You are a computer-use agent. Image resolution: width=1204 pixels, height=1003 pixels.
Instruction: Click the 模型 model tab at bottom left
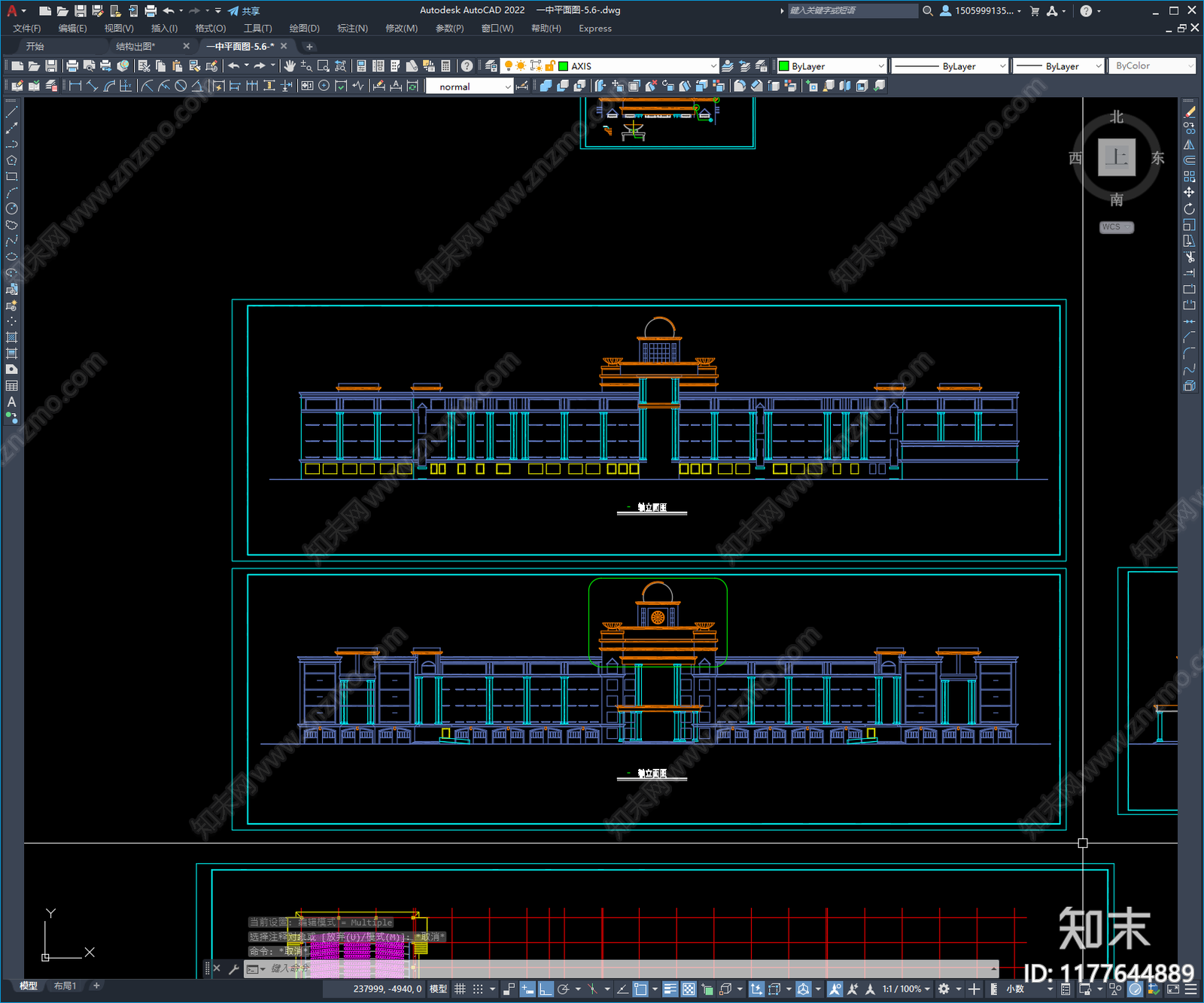pyautogui.click(x=29, y=986)
